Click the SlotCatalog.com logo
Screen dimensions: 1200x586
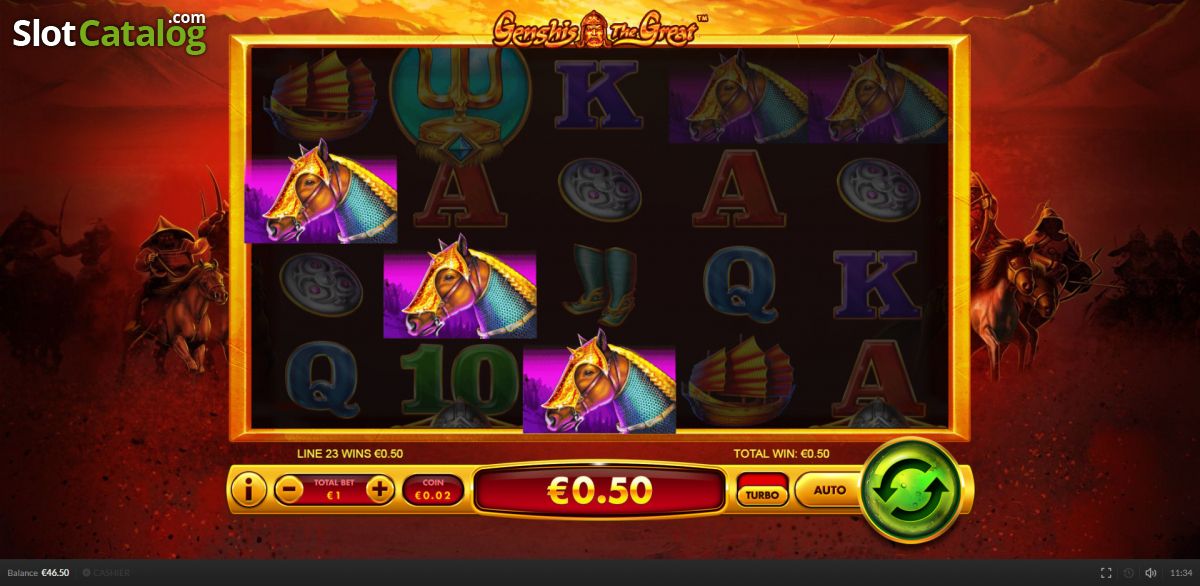(x=109, y=33)
